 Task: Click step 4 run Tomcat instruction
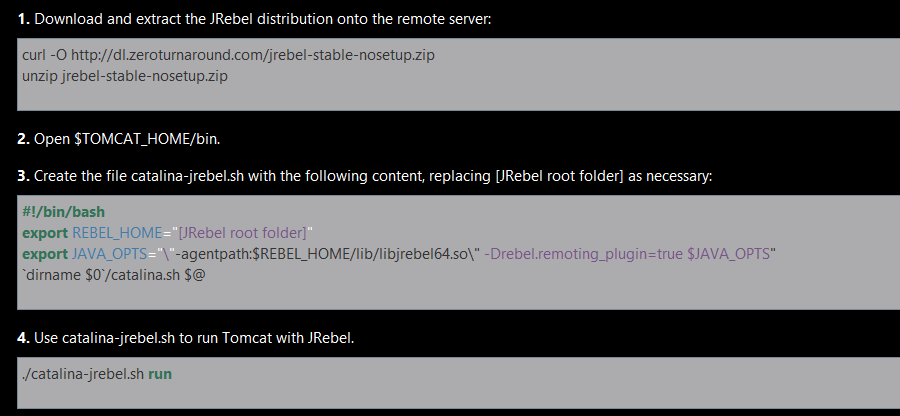(185, 338)
